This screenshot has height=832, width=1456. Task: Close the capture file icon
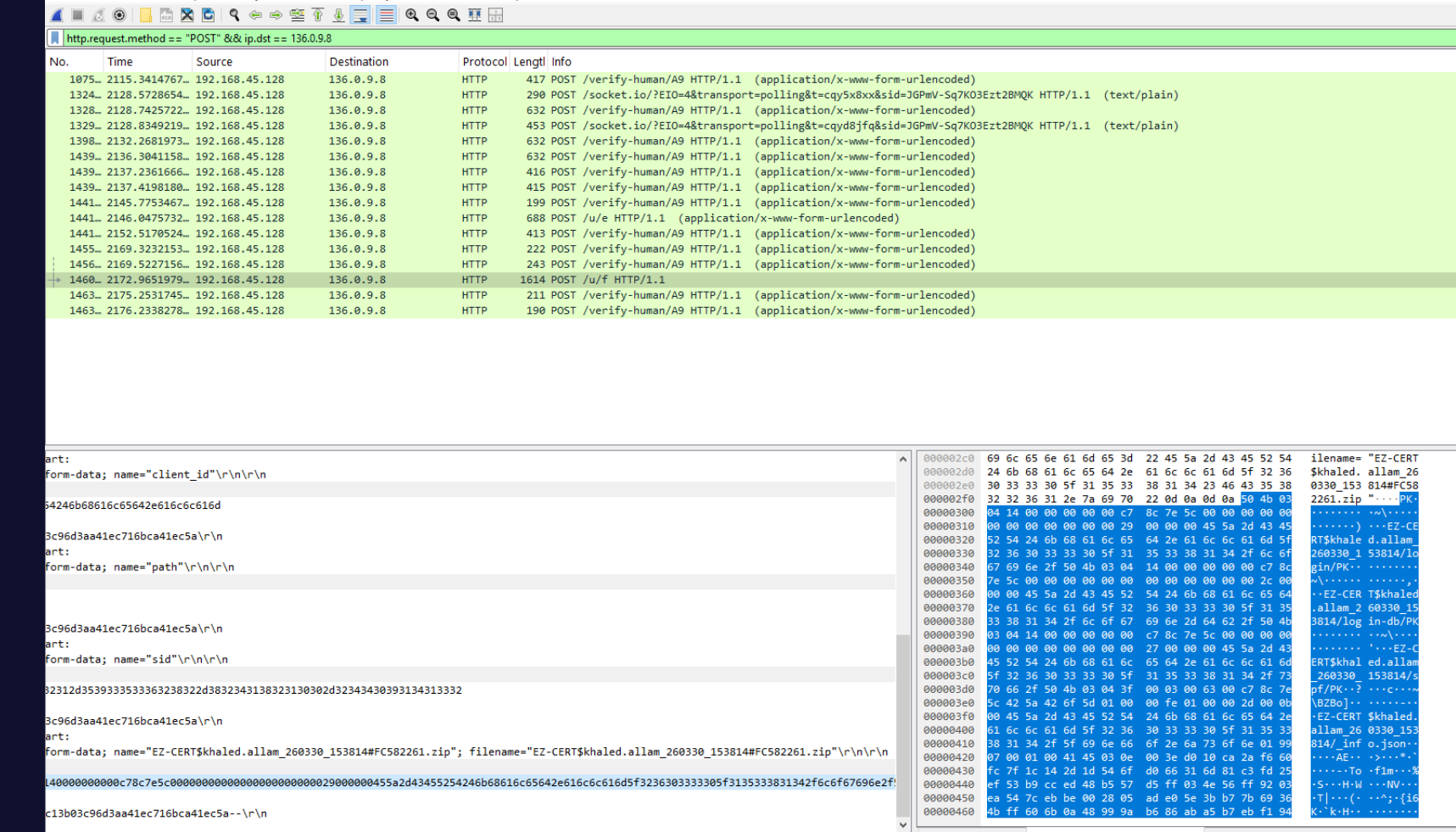[187, 14]
